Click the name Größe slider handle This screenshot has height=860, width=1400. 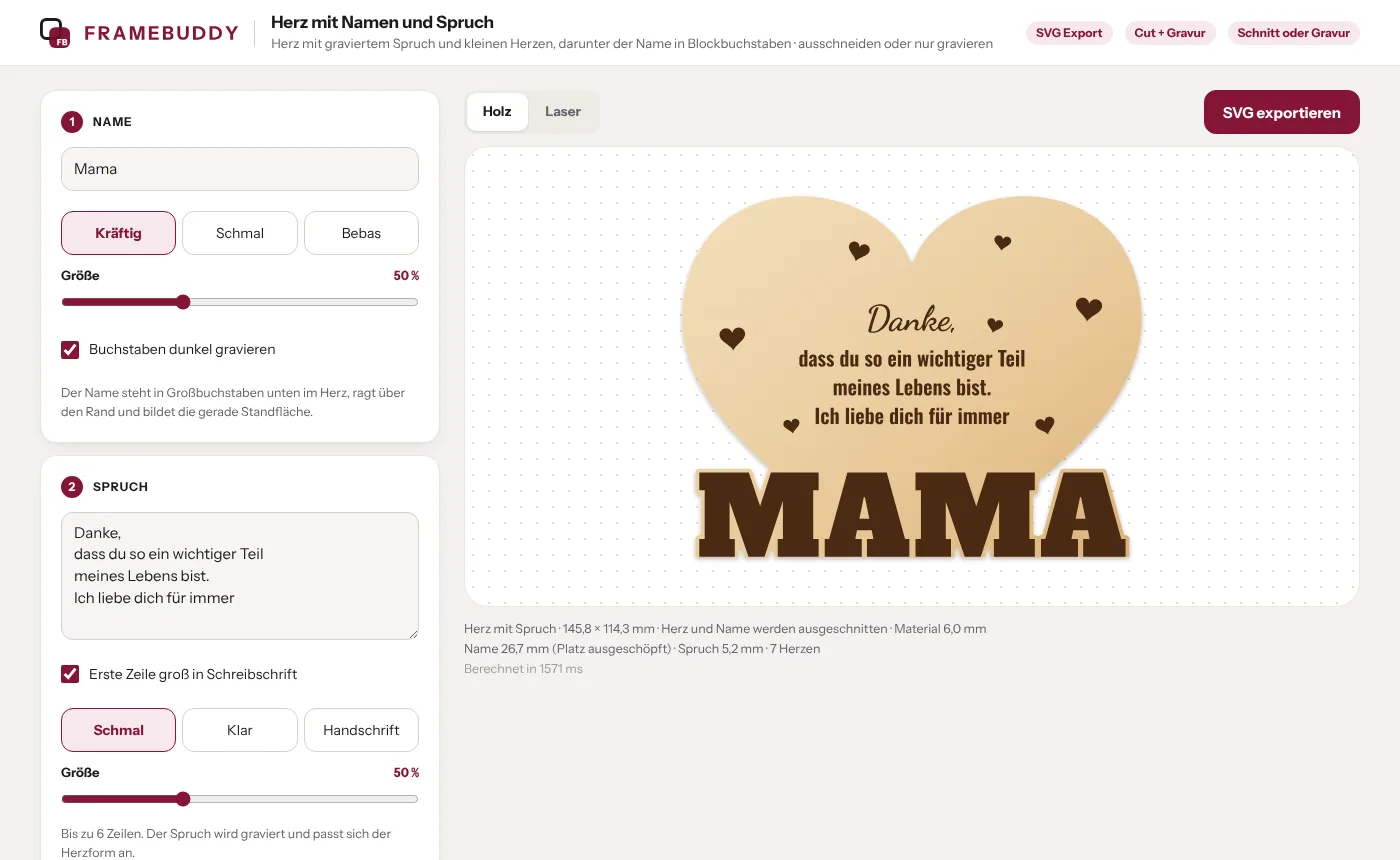[x=183, y=302]
